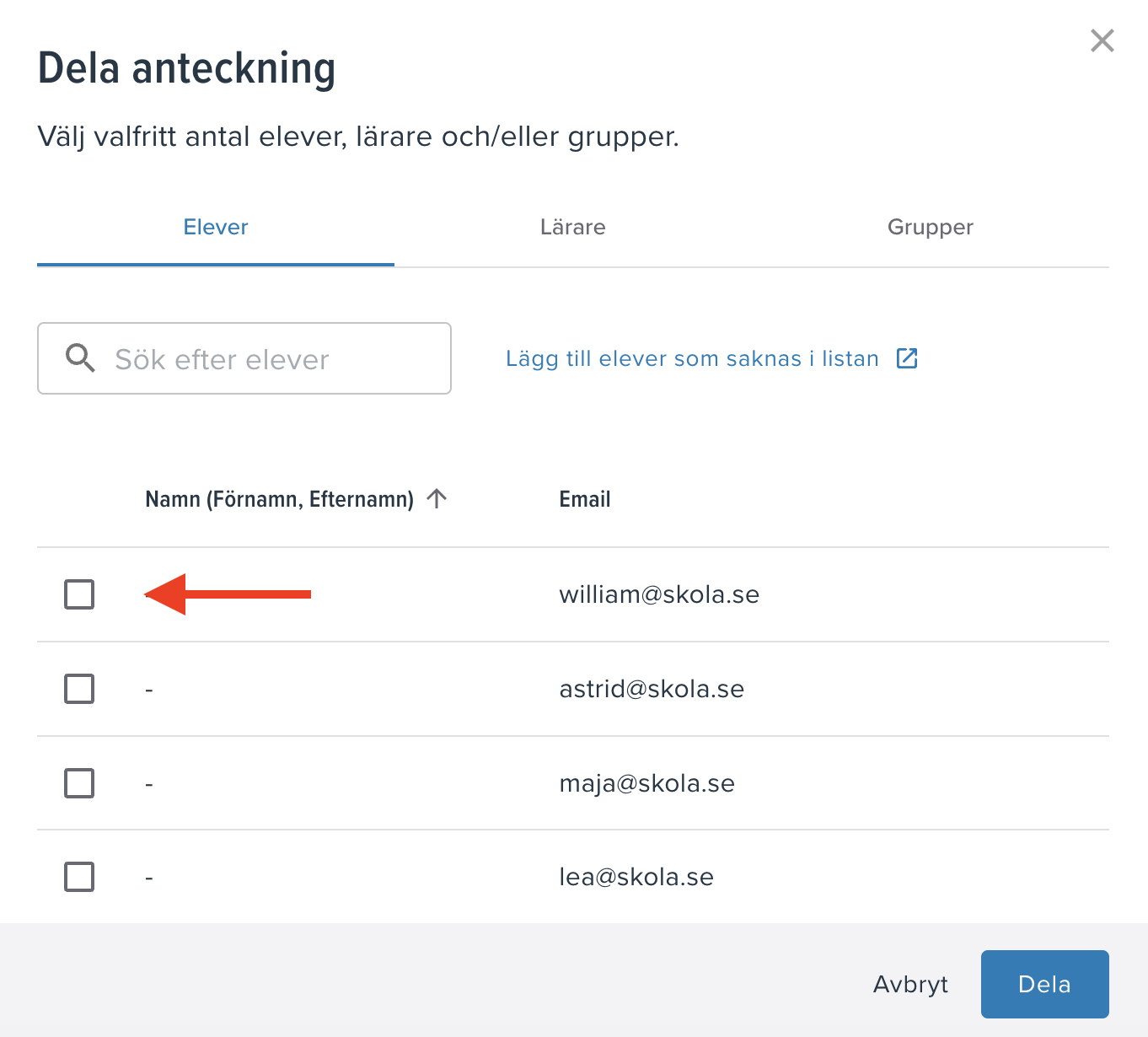Click the william@skola.se email text
1148x1037 pixels.
(659, 594)
